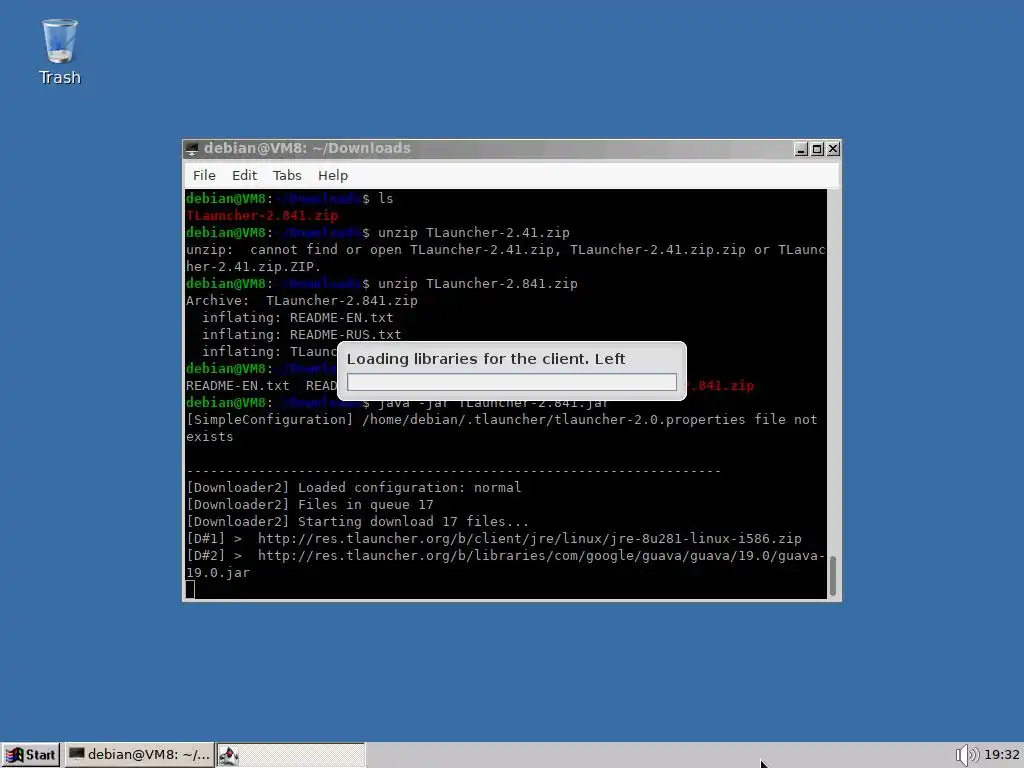
Task: Click 'inflating: README-RUS.txt' line
Action: pos(302,334)
